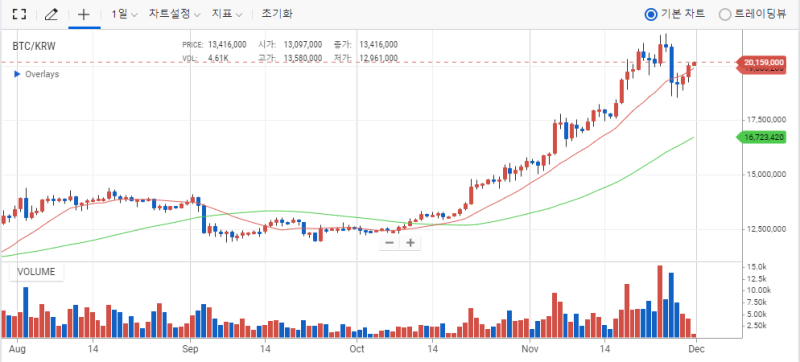The height and width of the screenshot is (362, 800).
Task: Open the 차트설정 dropdown
Action: point(174,14)
